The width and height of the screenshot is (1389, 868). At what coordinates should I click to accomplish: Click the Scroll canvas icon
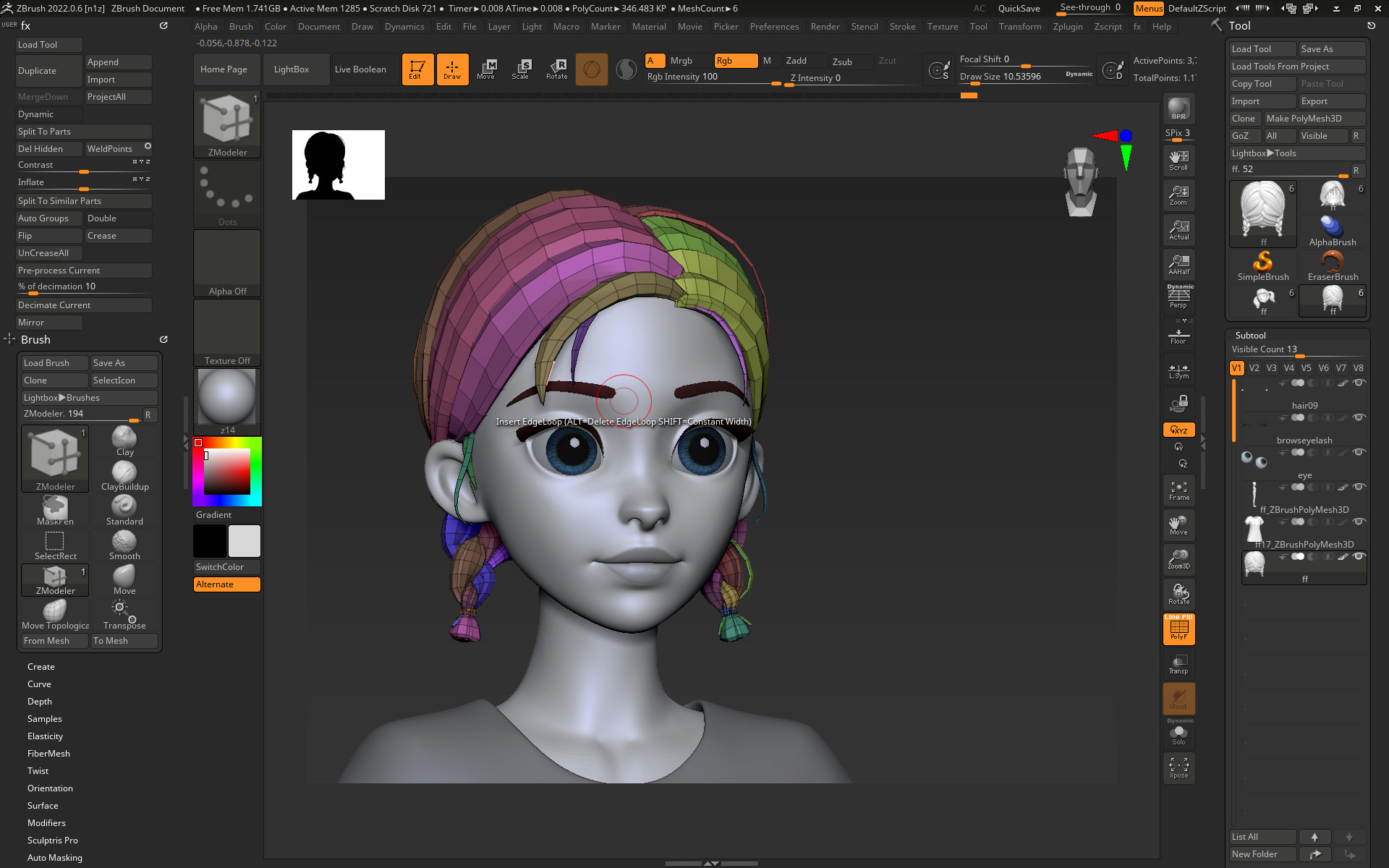coord(1178,161)
